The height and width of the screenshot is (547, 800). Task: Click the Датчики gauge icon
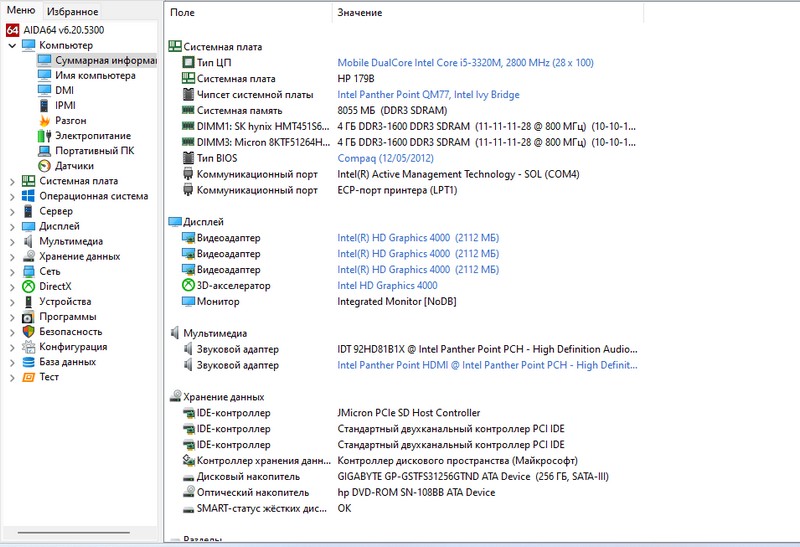point(44,166)
